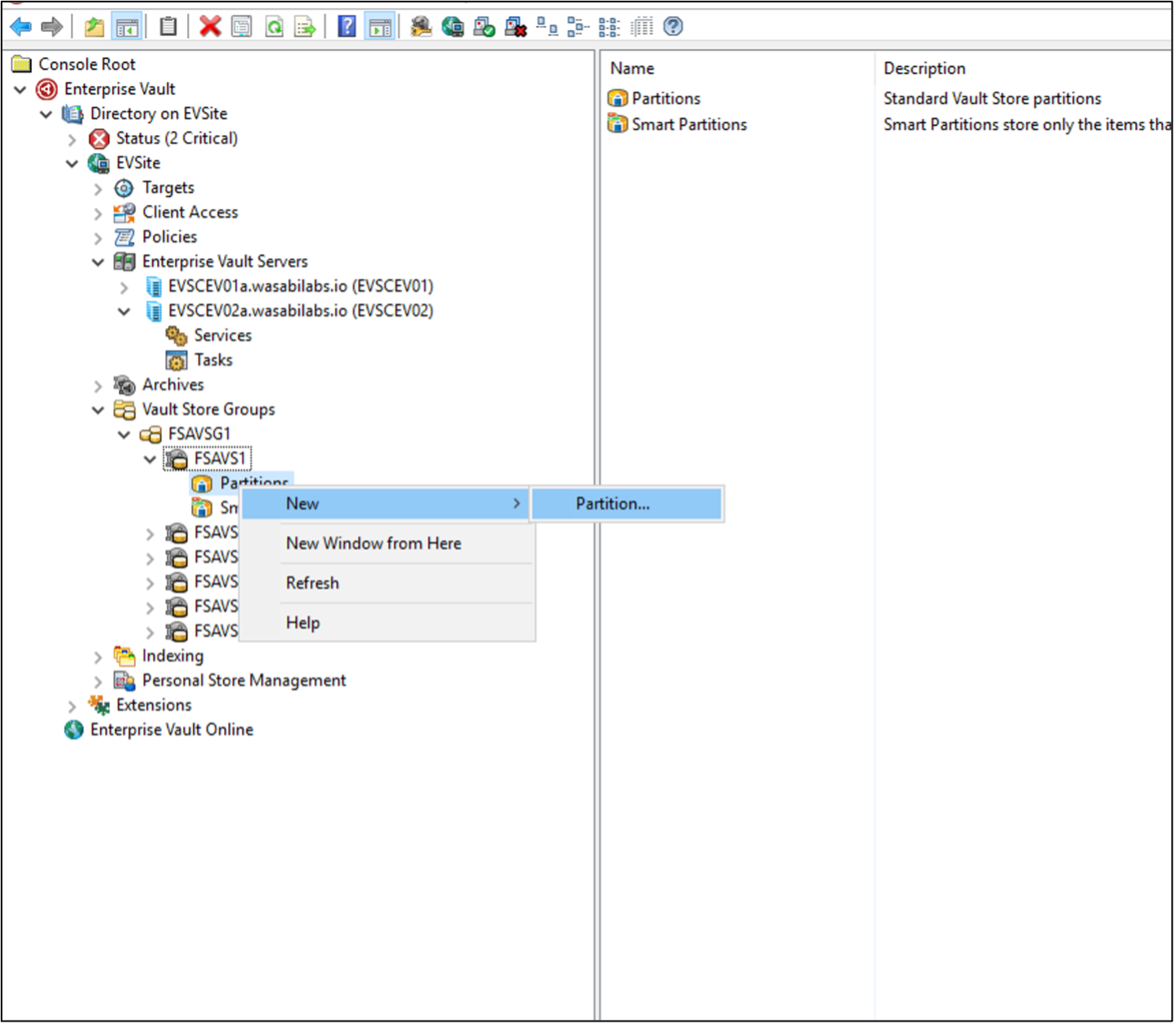Click the Back arrow toolbar button
The image size is (1176, 1026).
click(20, 27)
